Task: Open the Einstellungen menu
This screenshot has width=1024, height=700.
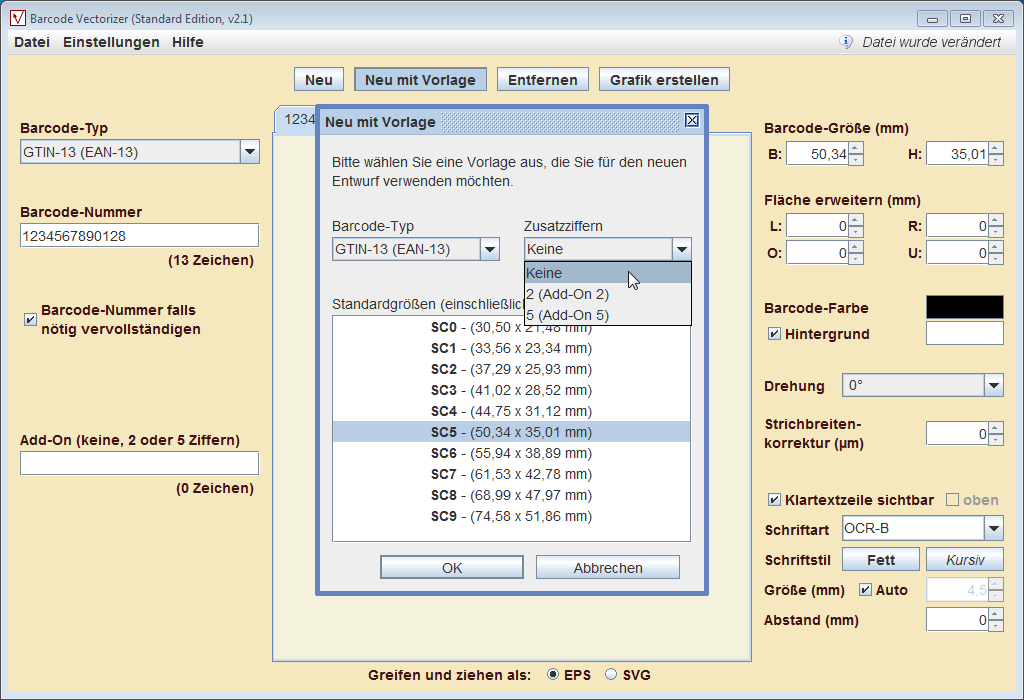Action: [x=111, y=42]
